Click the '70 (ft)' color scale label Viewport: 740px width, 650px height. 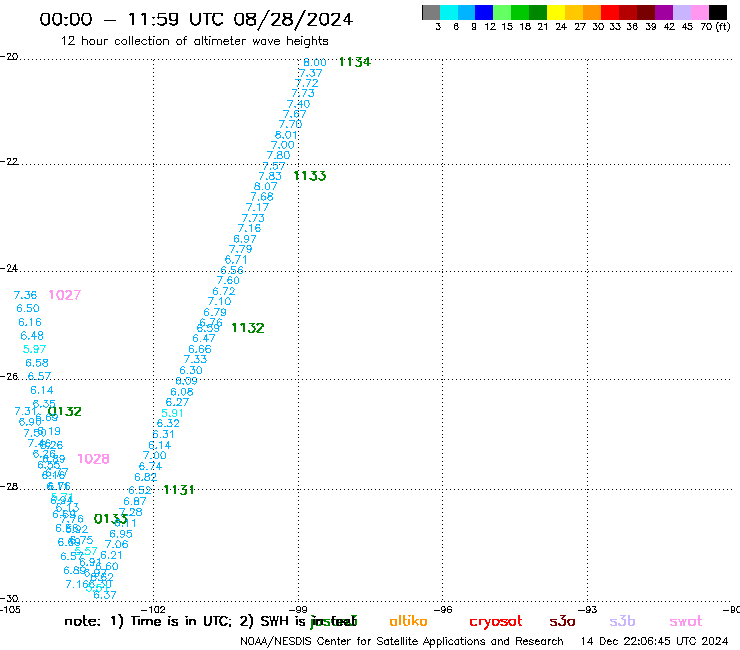(x=715, y=27)
